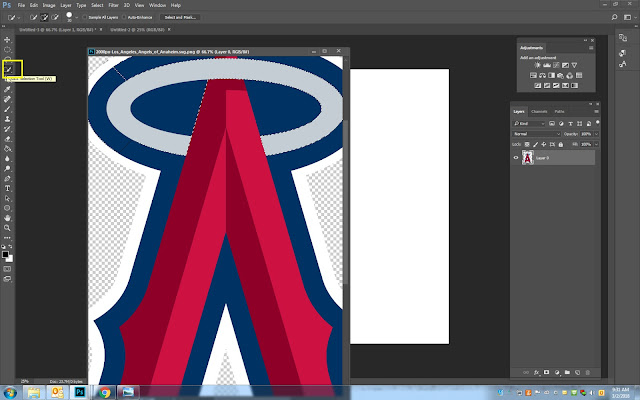Viewport: 640px width, 400px height.
Task: Open the Layers panel flyout menu
Action: click(596, 111)
